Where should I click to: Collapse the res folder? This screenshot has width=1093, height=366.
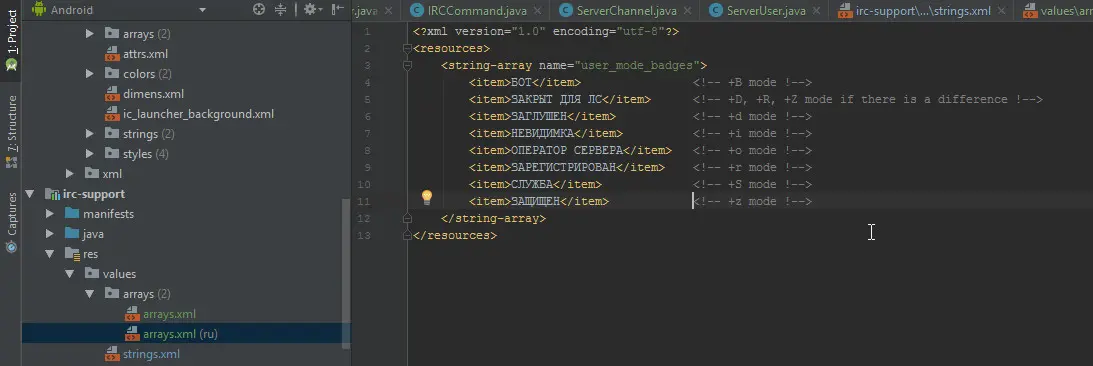click(x=49, y=254)
